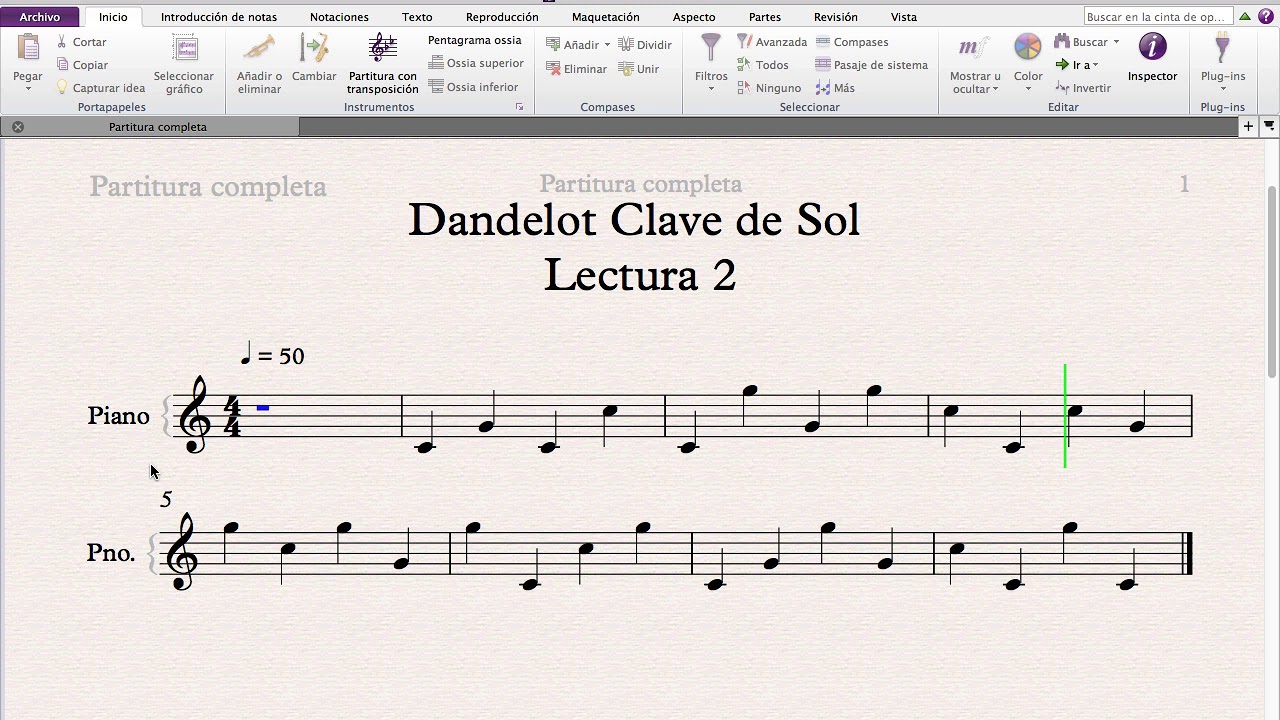
Task: Collapse the ribbon with green triangle
Action: pos(1244,16)
